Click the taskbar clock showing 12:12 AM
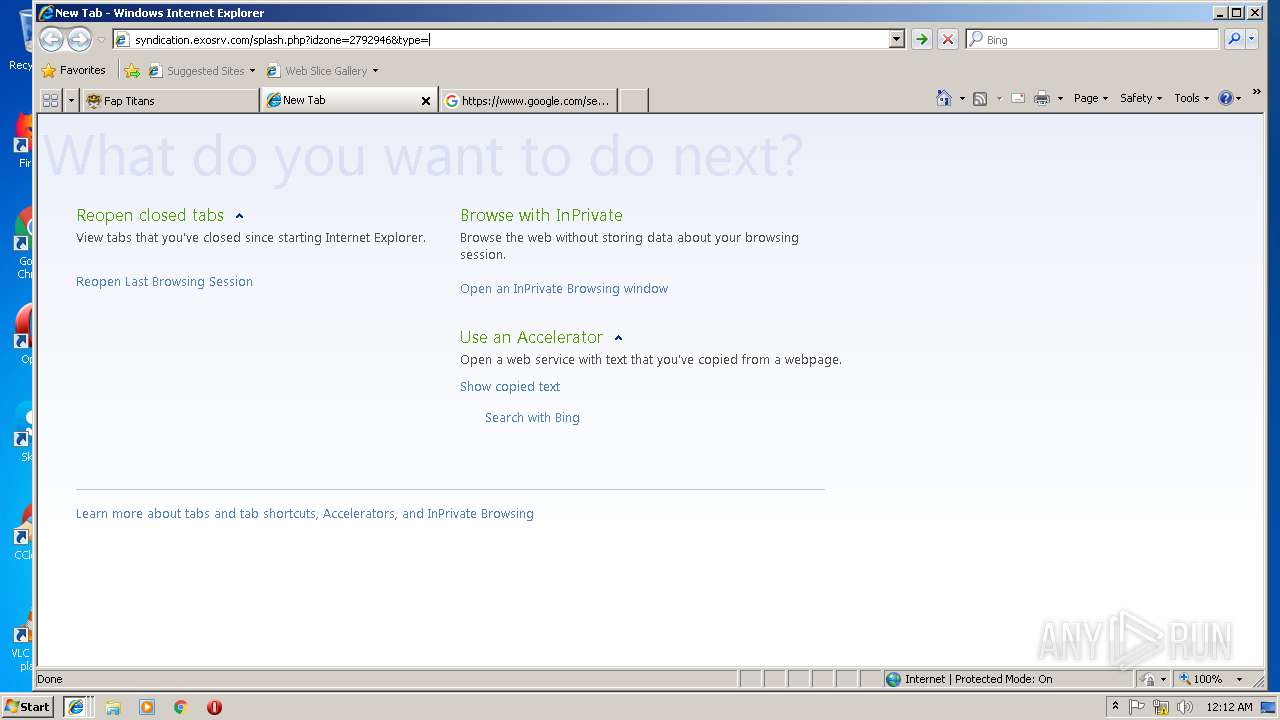The height and width of the screenshot is (720, 1280). coord(1229,707)
